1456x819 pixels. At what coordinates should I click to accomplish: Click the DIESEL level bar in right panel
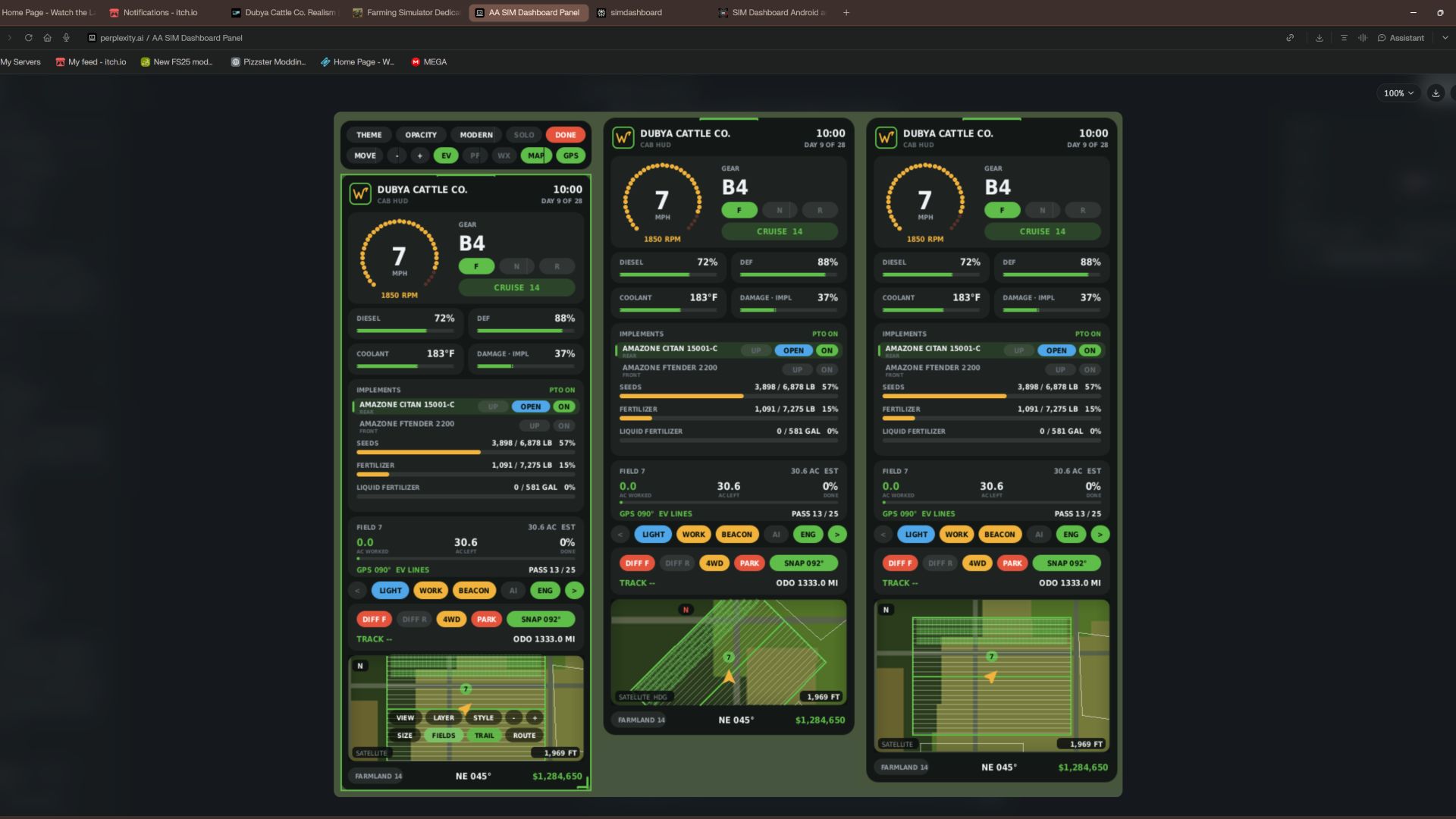tap(931, 275)
